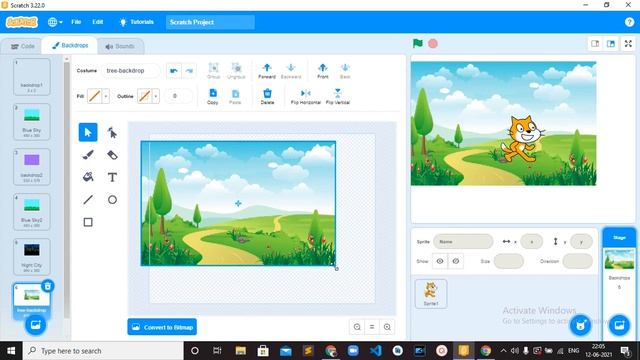Viewport: 640px width, 360px height.
Task: Click the outline width number field
Action: [178, 96]
